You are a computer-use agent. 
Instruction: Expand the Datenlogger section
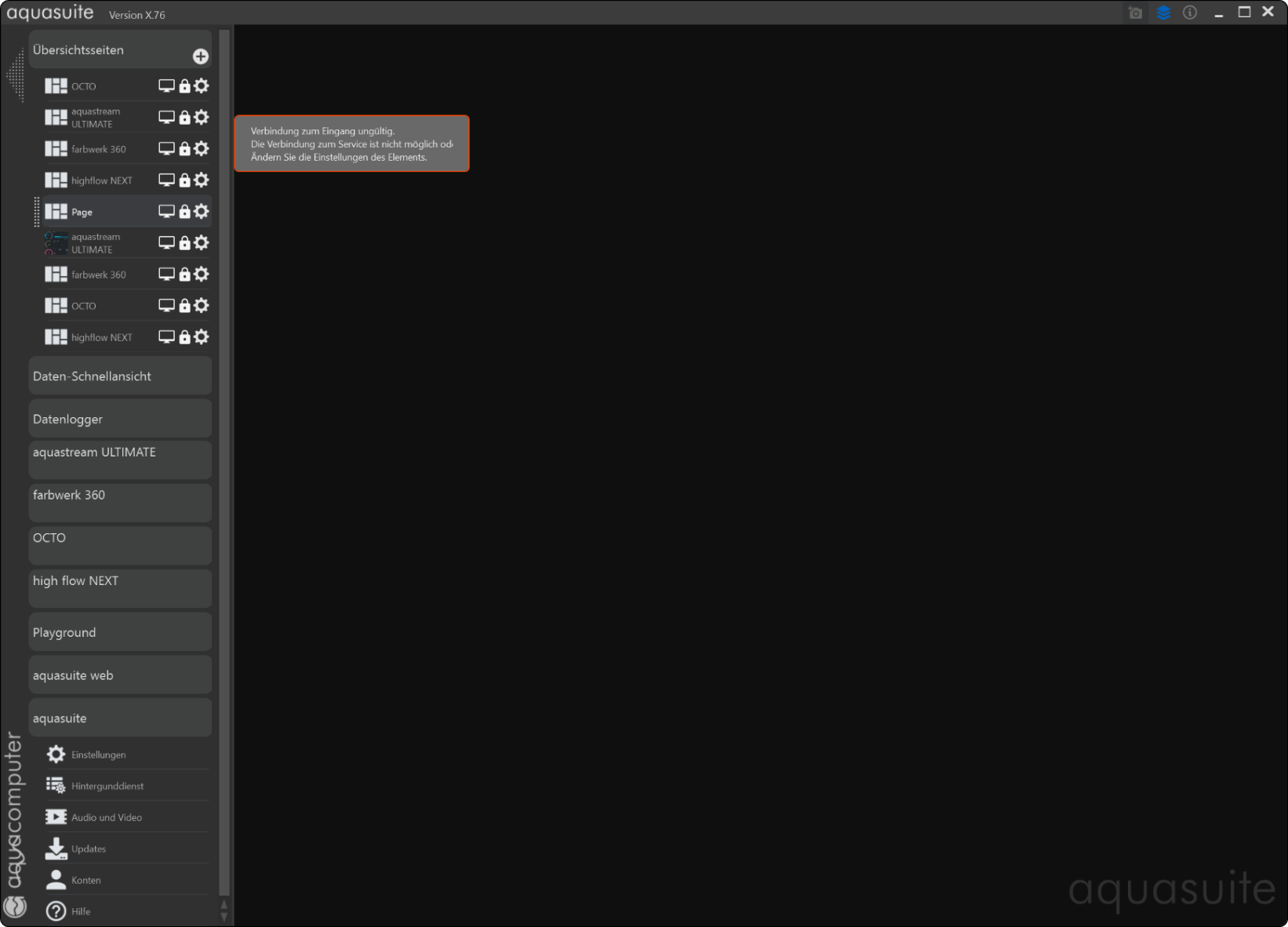click(x=120, y=419)
